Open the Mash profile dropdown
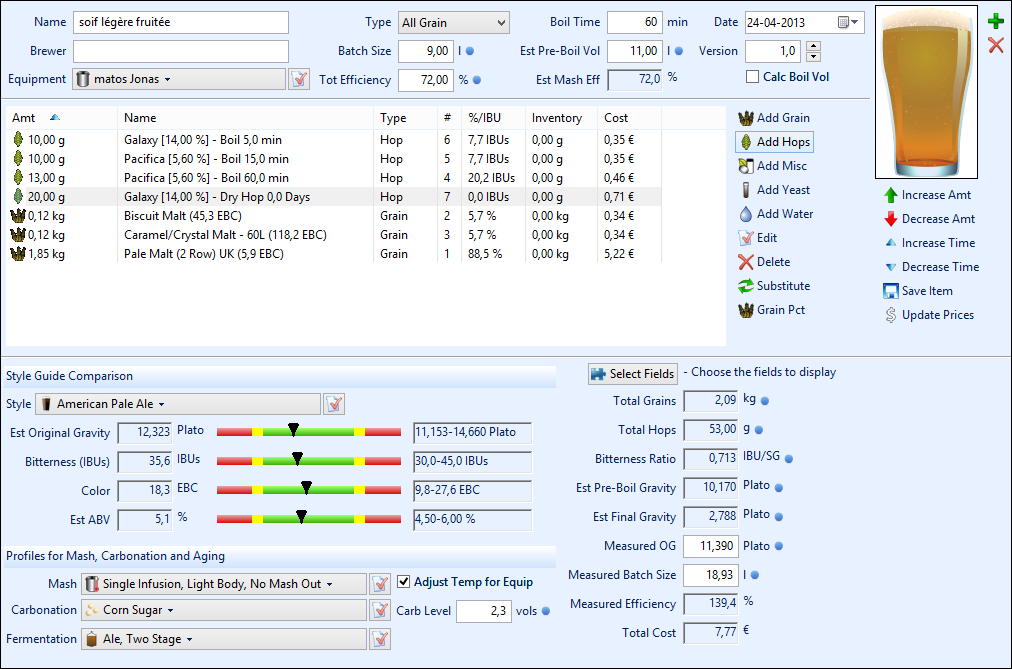The image size is (1012, 669). 224,584
